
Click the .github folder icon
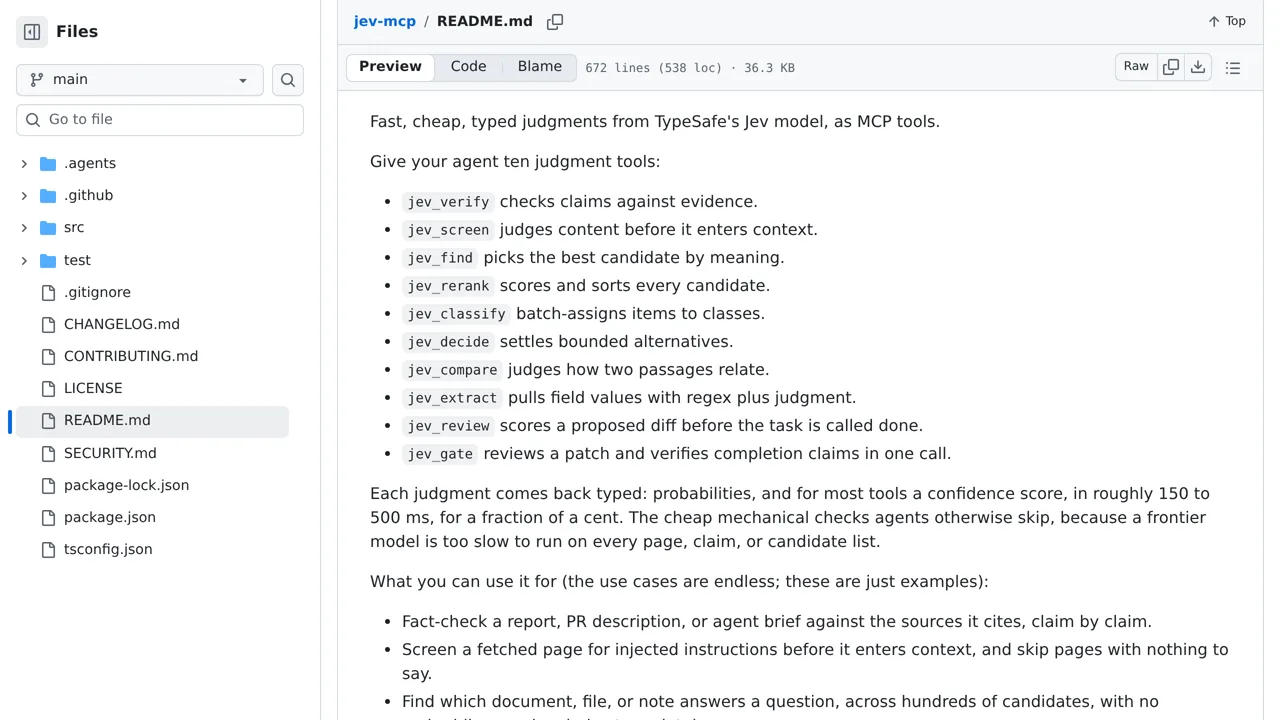pos(48,196)
